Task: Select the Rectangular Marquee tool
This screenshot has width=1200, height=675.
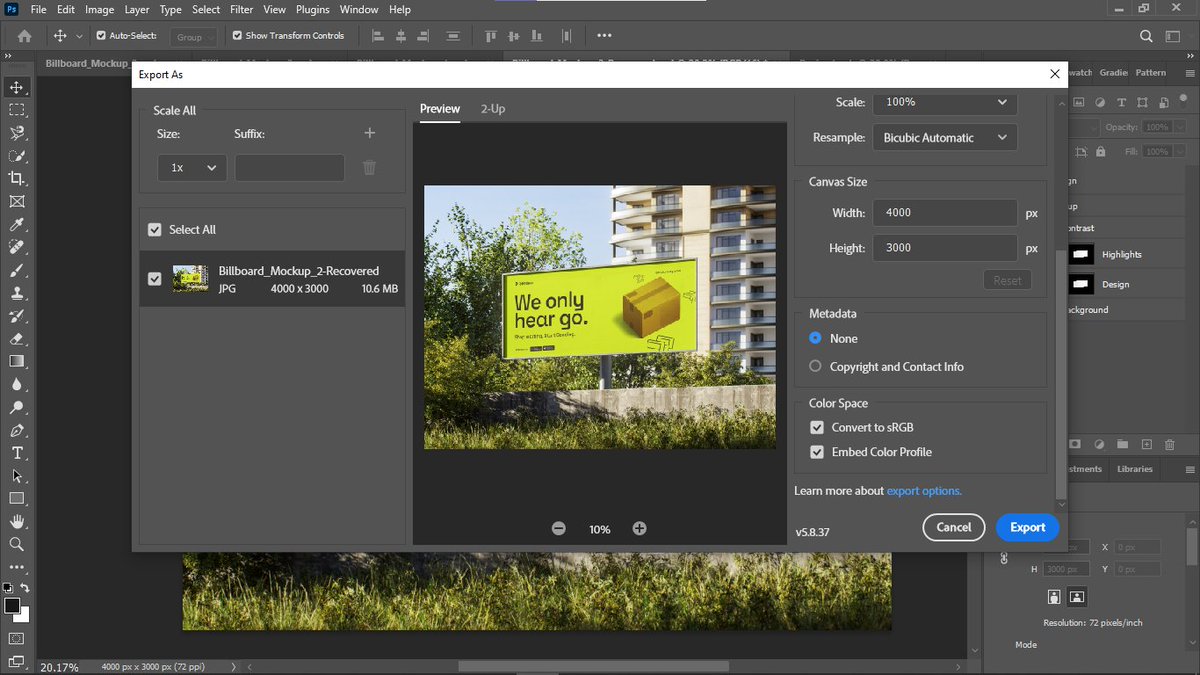Action: [x=16, y=110]
